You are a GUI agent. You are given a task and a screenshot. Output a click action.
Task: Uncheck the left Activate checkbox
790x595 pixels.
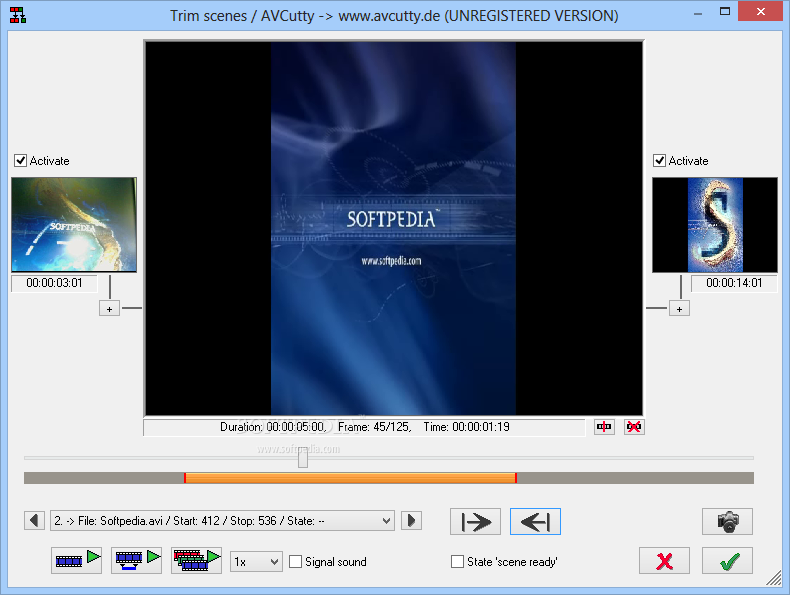click(21, 161)
